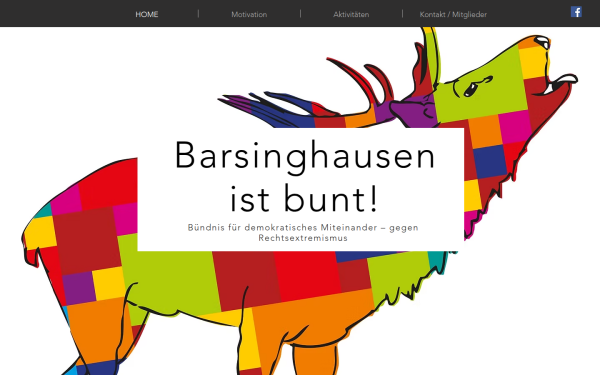Go to the HOME menu item
Screen dimensions: 600x375
click(x=147, y=15)
